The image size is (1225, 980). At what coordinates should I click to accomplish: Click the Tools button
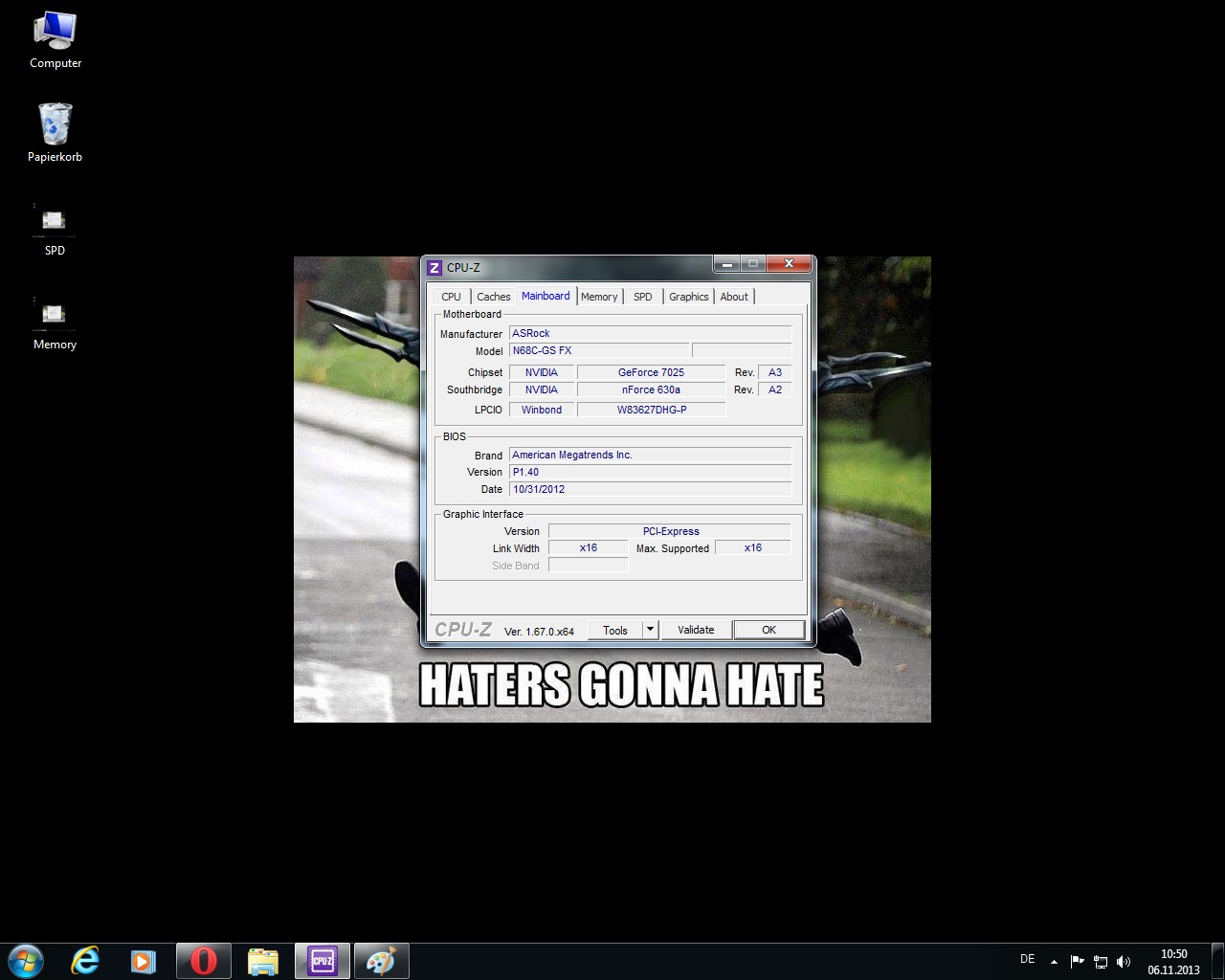click(x=615, y=630)
